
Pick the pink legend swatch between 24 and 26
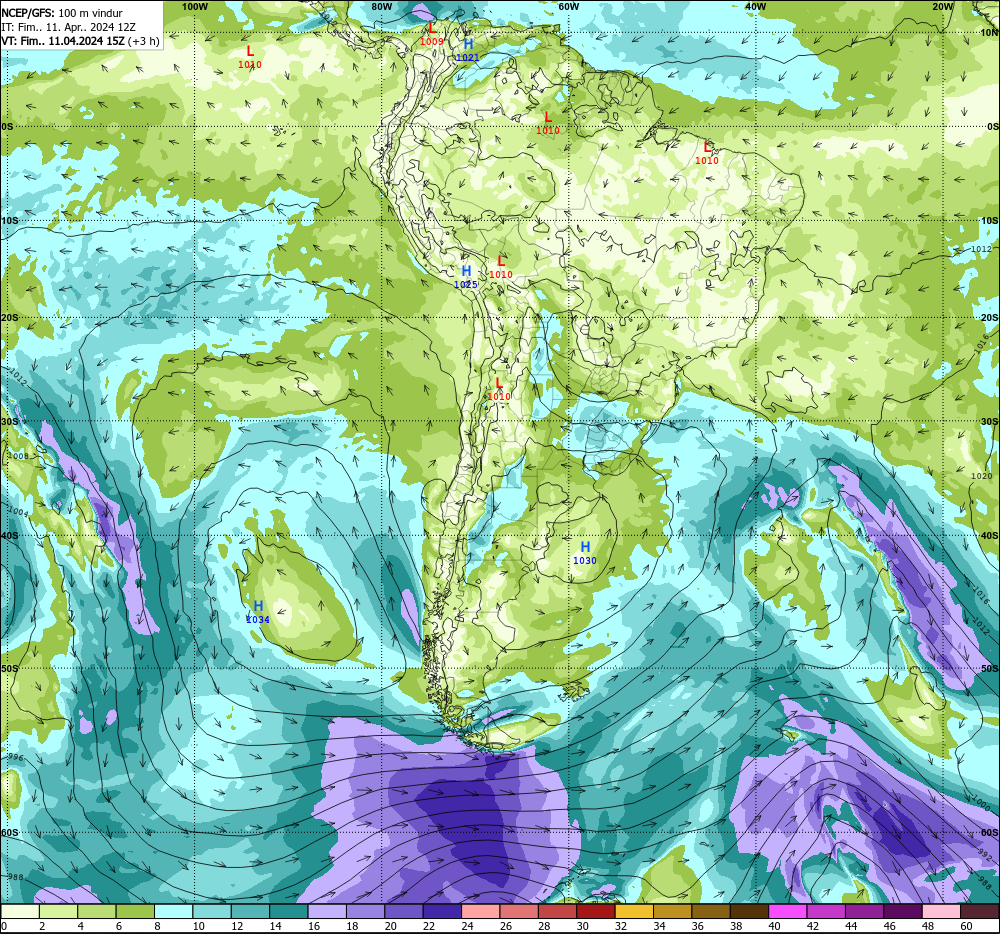pos(480,911)
